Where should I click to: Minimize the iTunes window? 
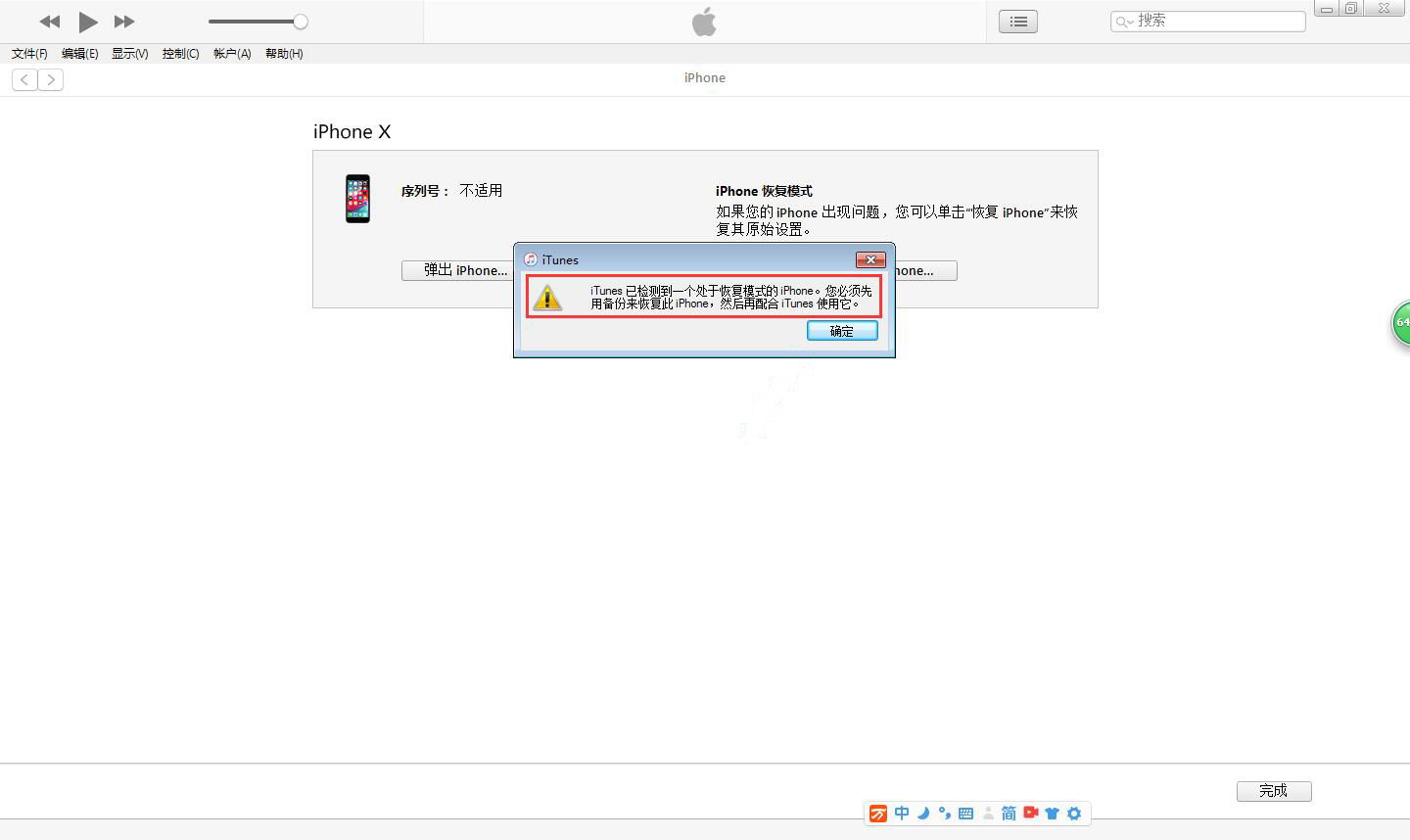1327,9
